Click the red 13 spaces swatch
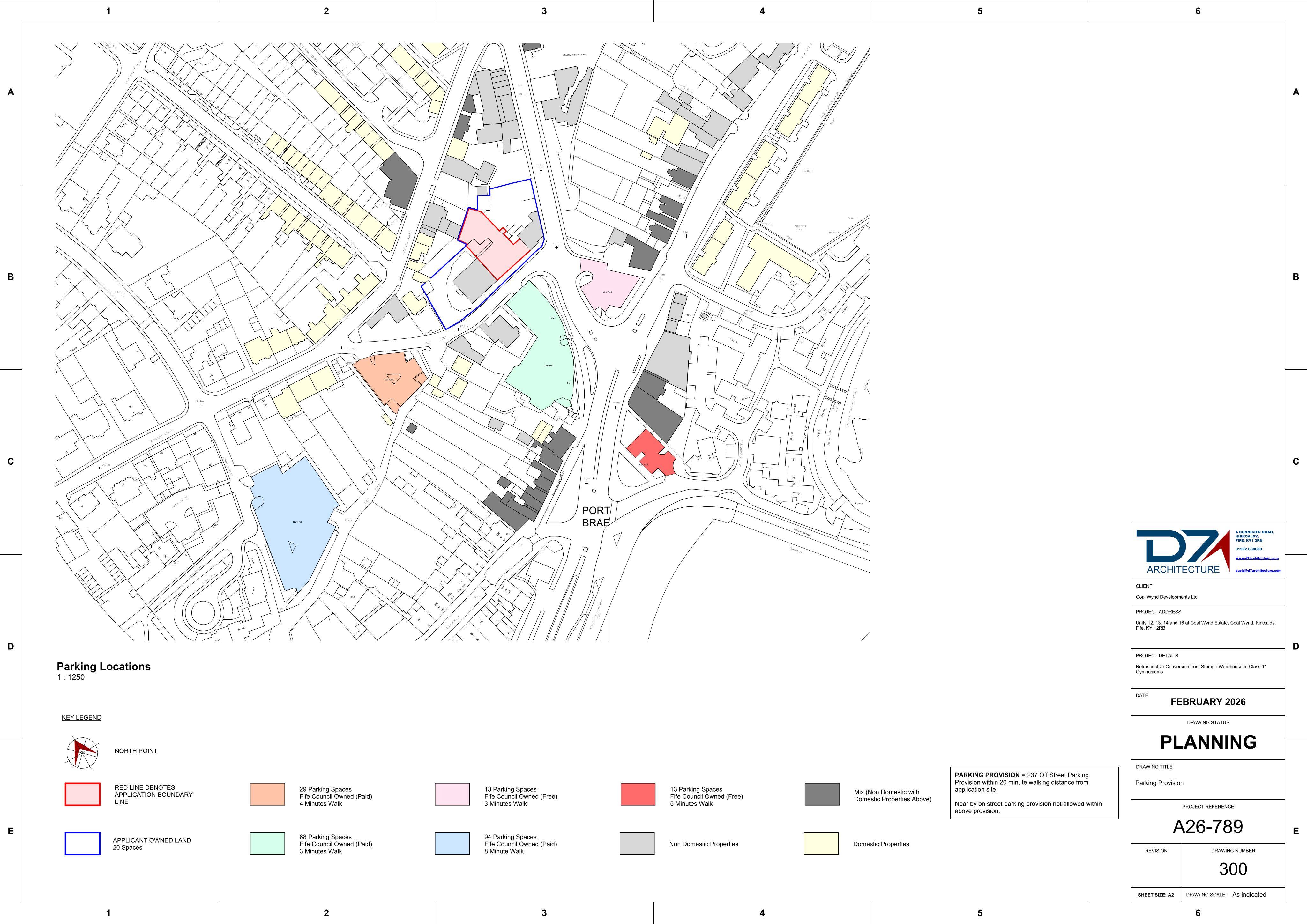 (638, 794)
